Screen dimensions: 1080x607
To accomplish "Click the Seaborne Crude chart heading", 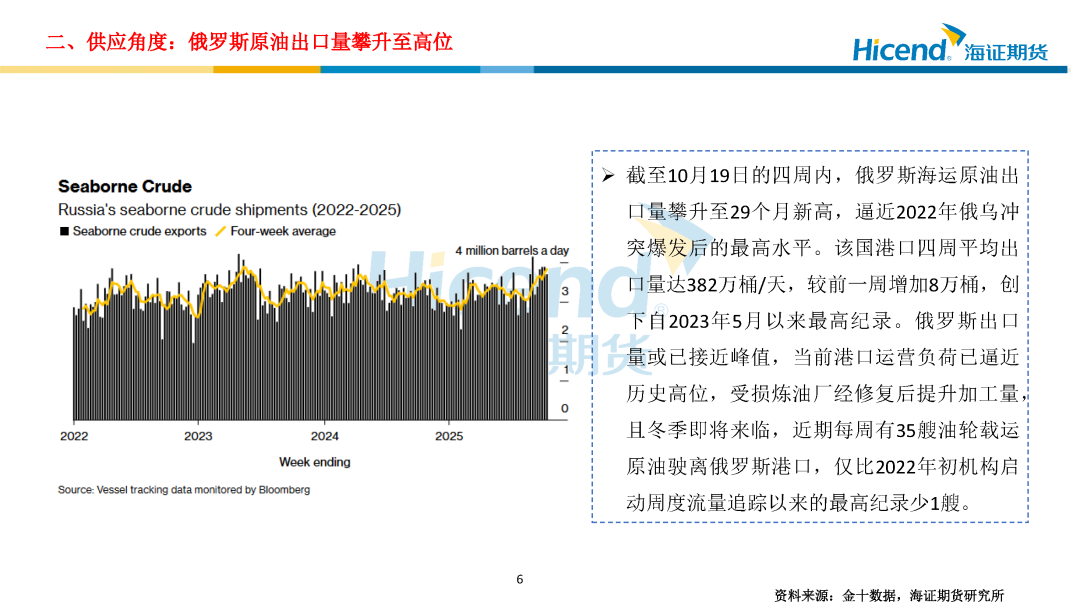I will click(x=125, y=187).
